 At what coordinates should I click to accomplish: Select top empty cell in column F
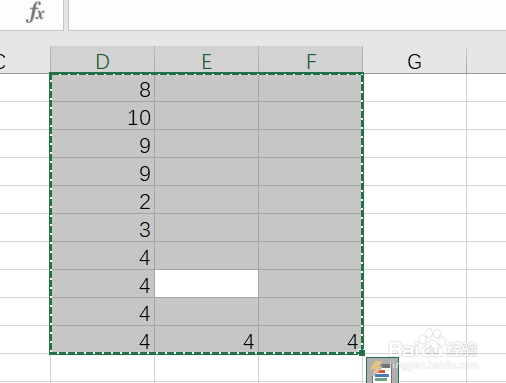(311, 88)
